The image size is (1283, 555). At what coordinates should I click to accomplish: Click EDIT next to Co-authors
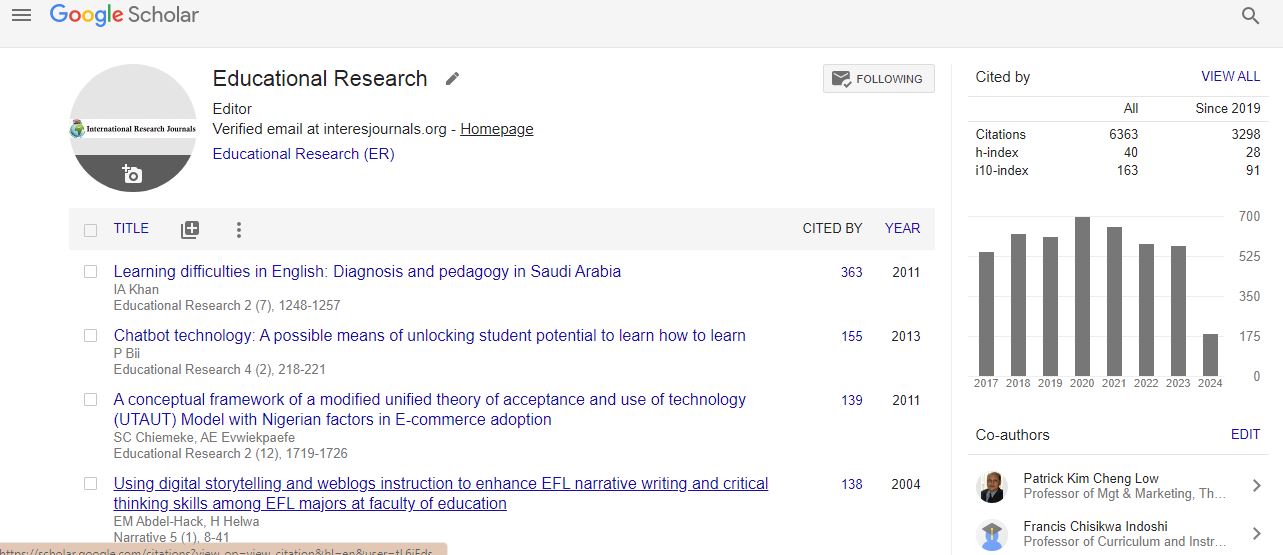tap(1245, 435)
